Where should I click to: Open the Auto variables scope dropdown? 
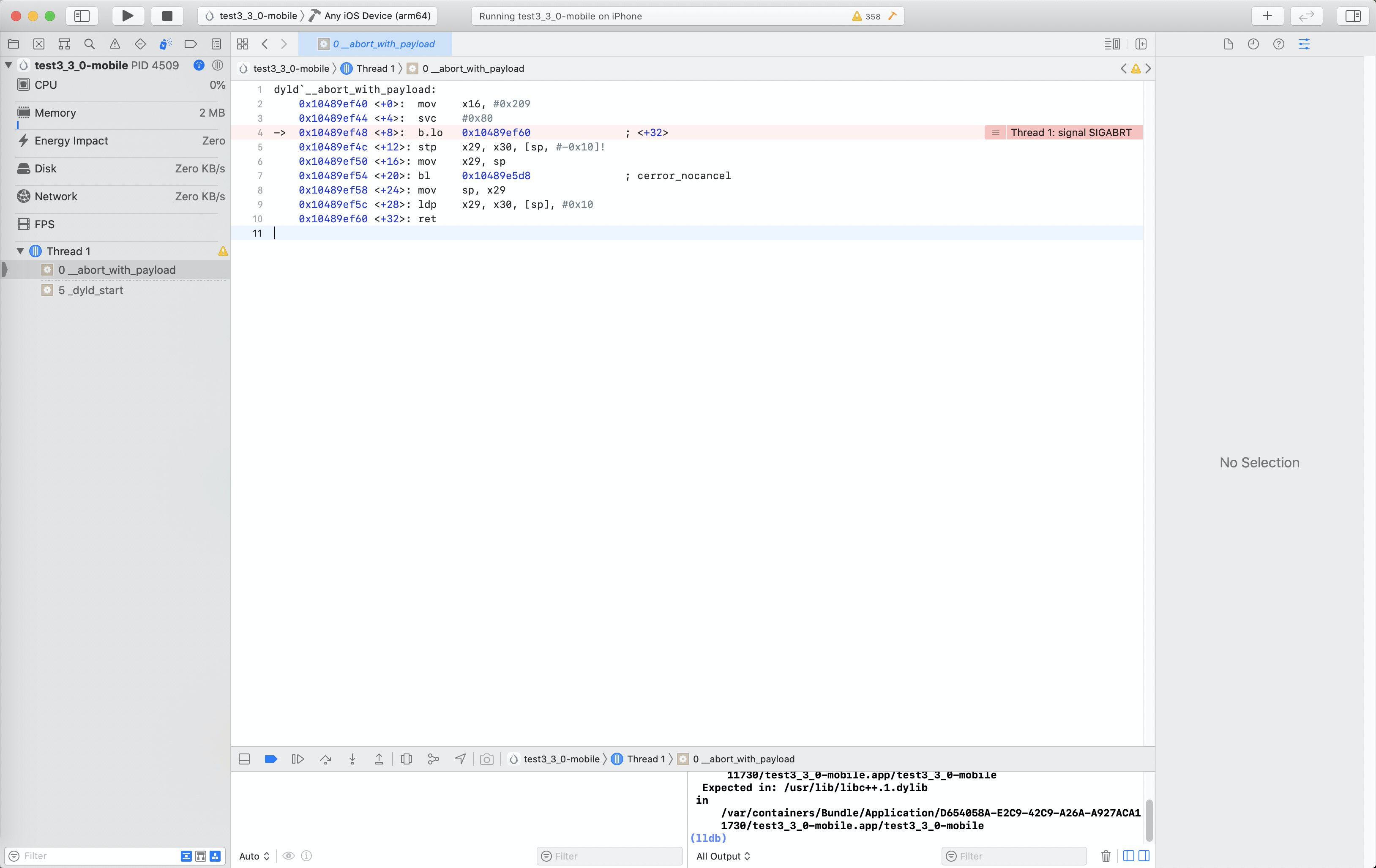(x=254, y=856)
